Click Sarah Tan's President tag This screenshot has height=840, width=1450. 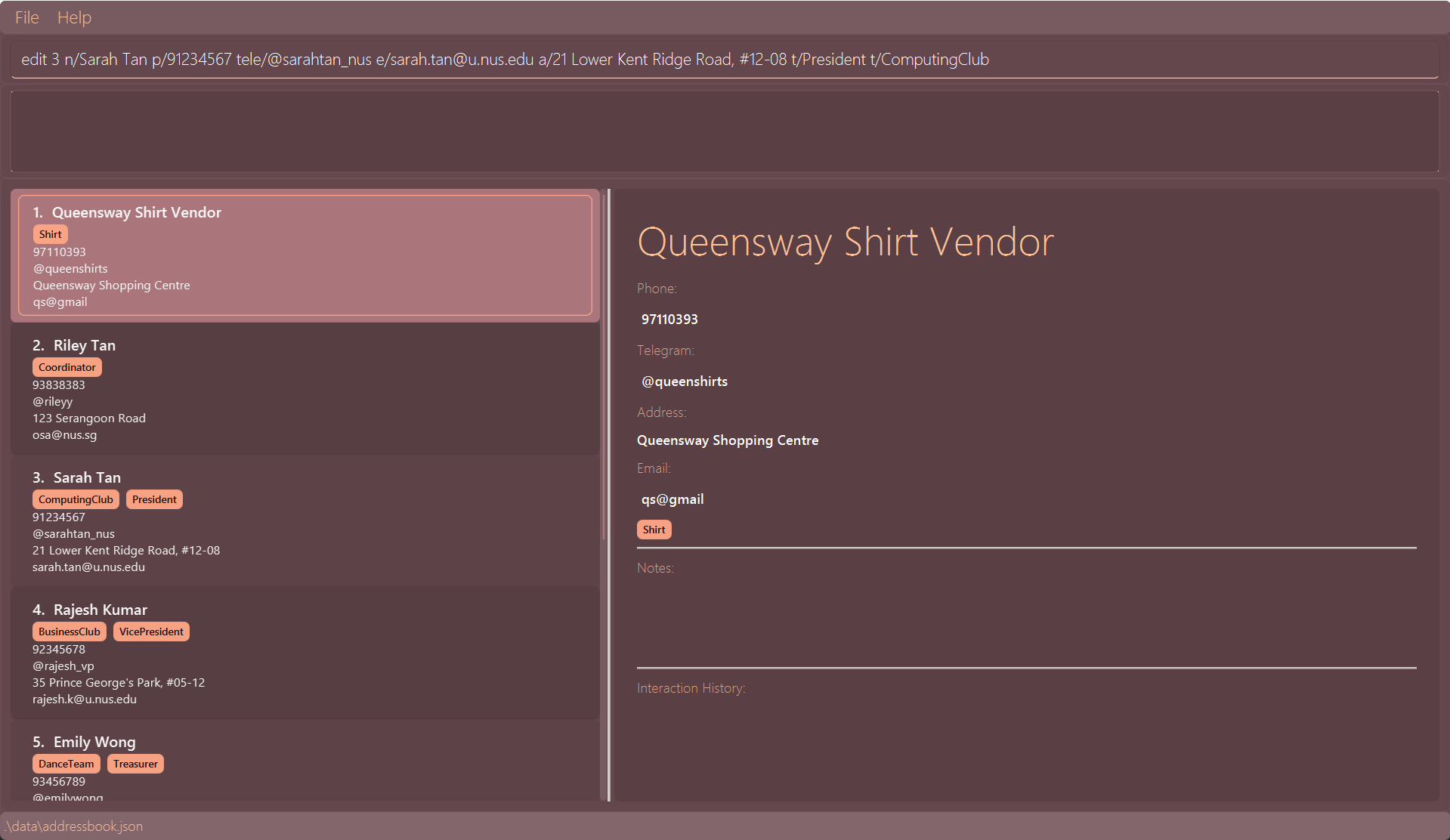154,500
